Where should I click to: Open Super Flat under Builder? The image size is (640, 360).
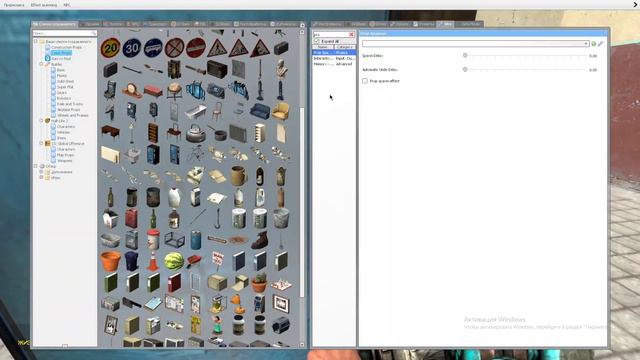pos(65,87)
